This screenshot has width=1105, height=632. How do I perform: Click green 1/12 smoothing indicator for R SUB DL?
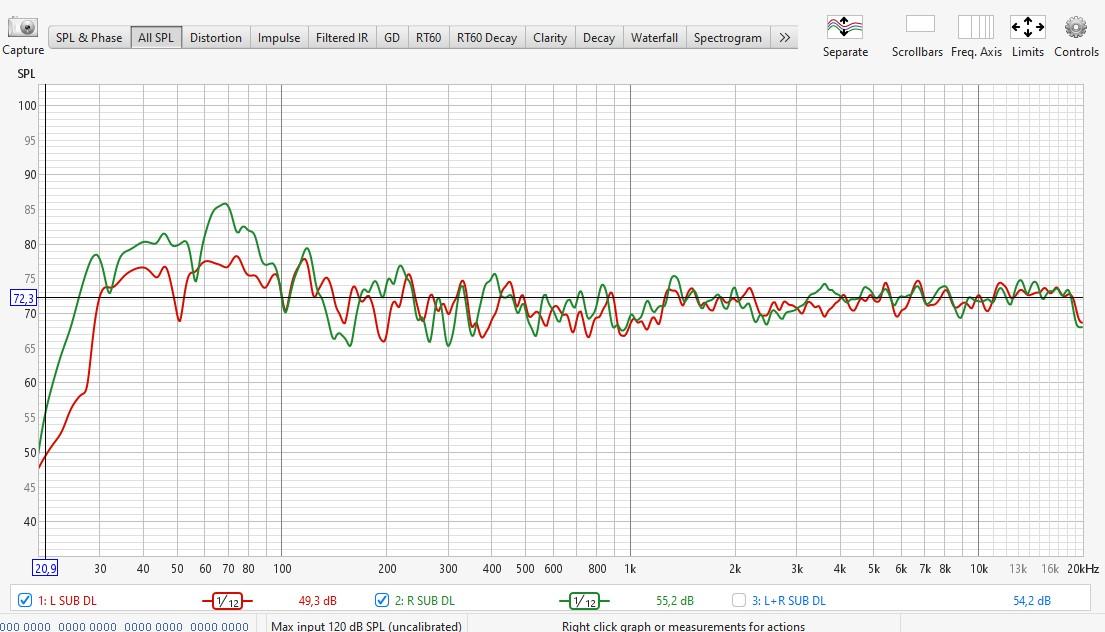[x=583, y=601]
